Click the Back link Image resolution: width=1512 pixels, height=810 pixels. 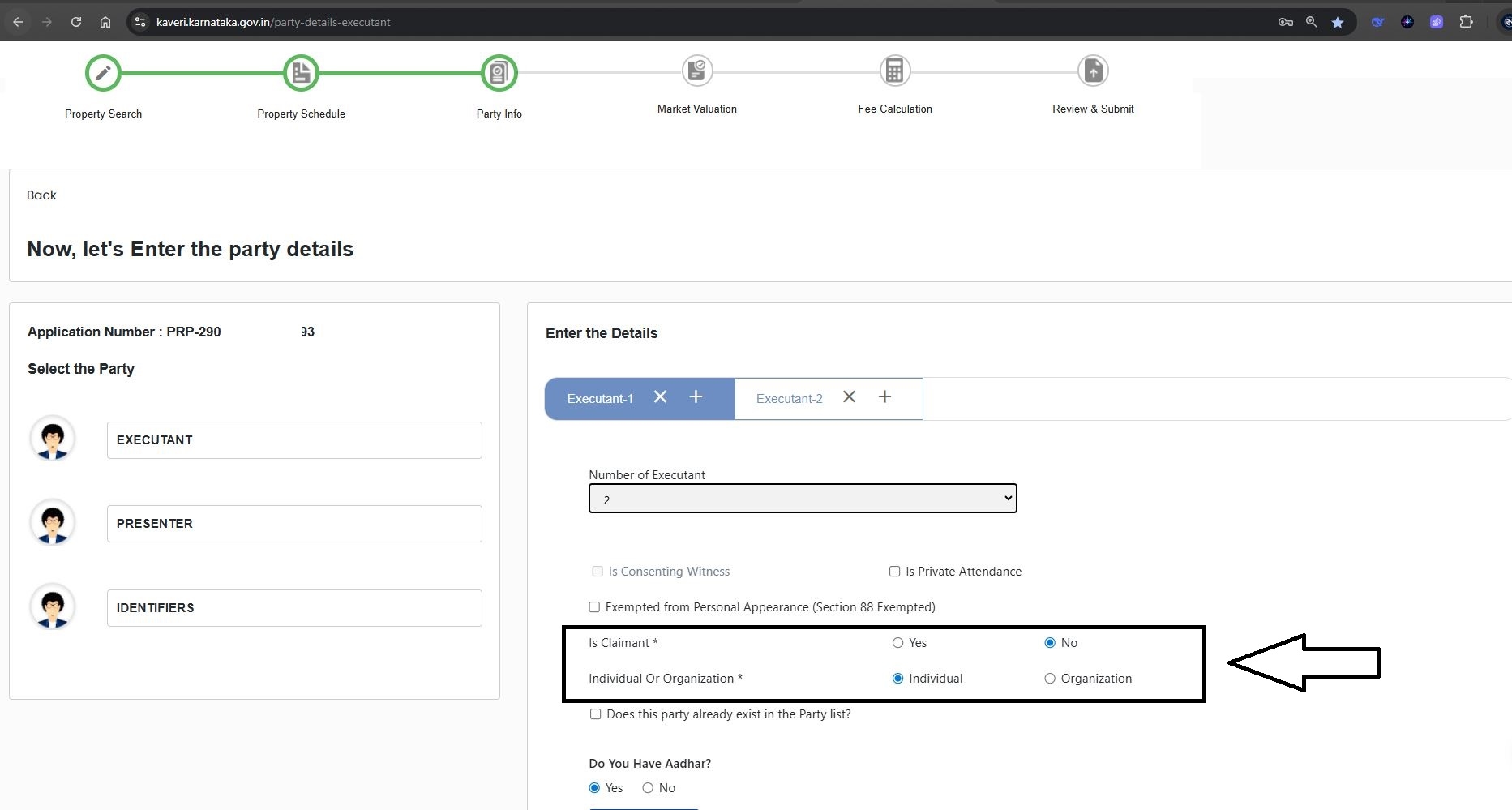[41, 195]
